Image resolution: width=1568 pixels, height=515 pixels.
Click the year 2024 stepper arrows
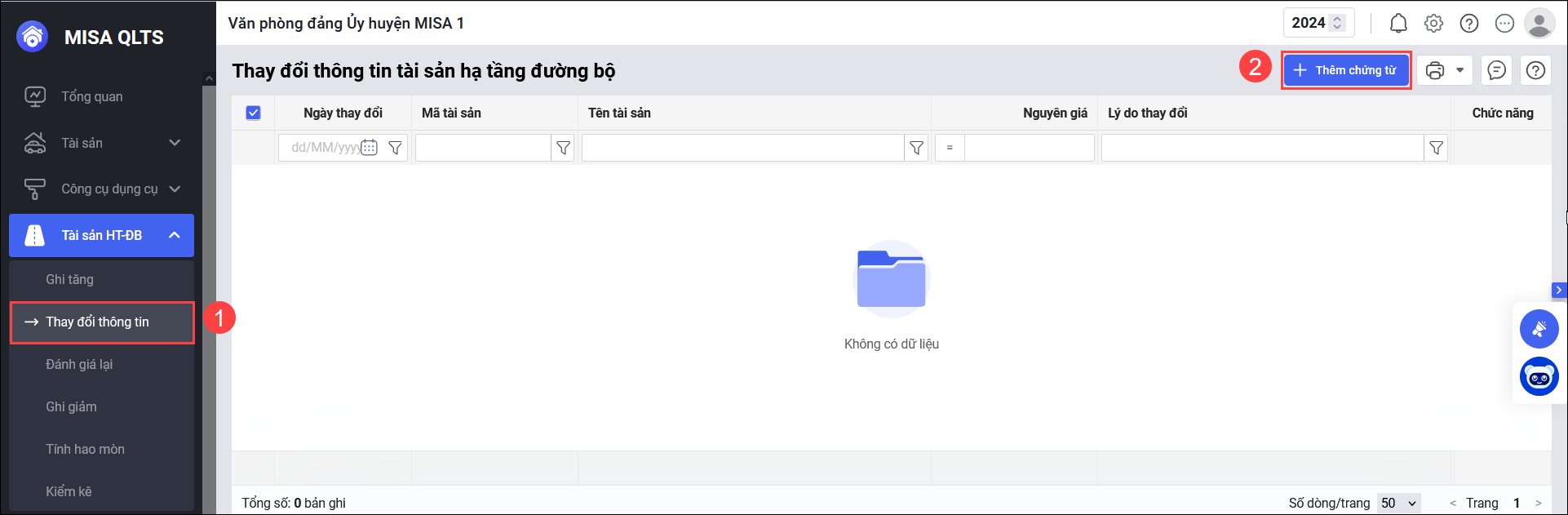pos(1337,24)
